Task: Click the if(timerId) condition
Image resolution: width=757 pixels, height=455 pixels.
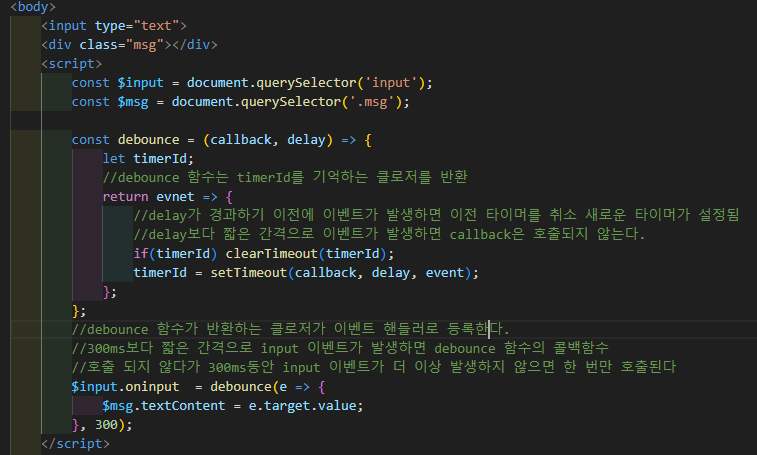Action: tap(175, 254)
